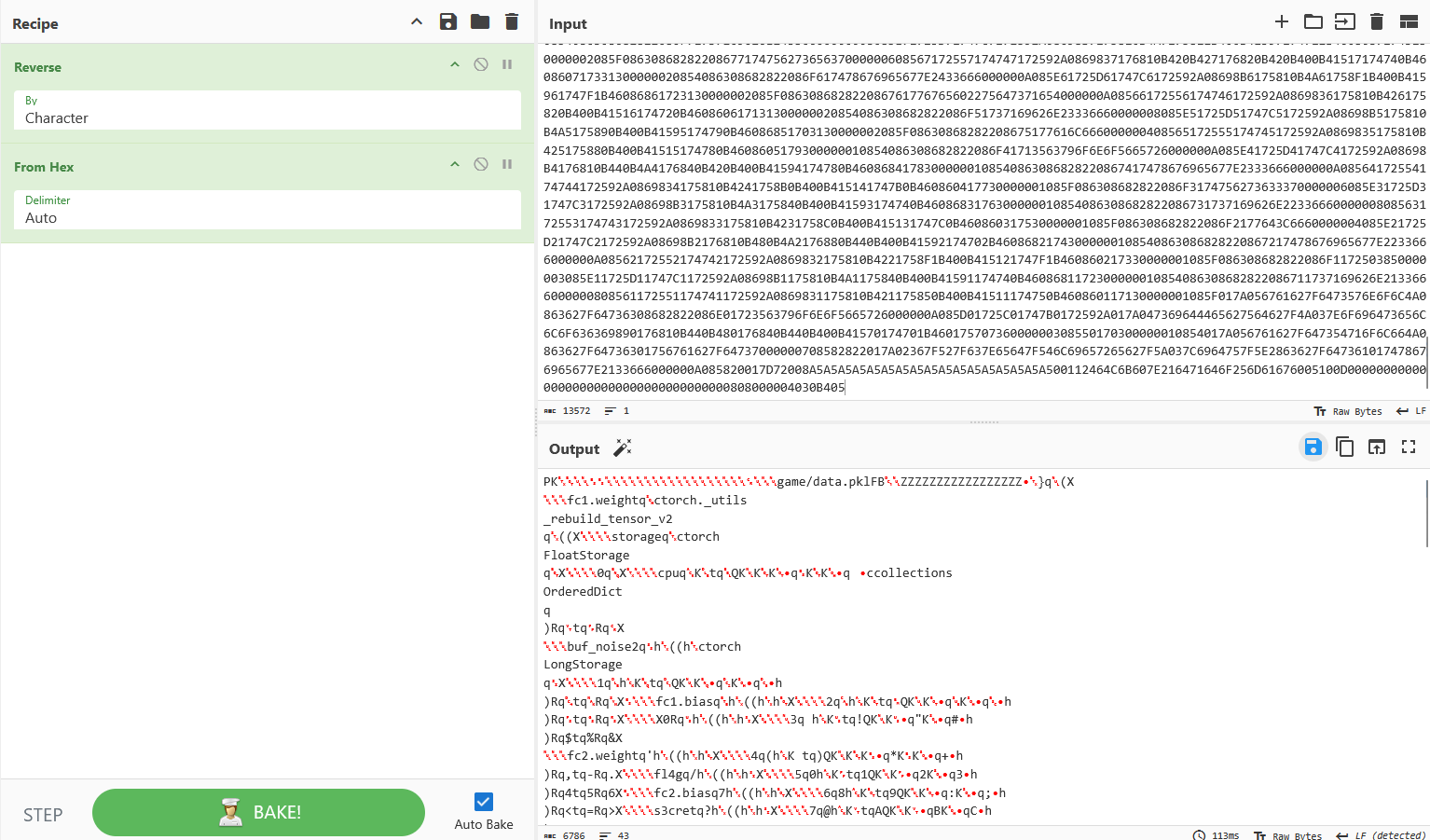Open the Magic wand suggestion
Screen dimensions: 1430x840
[623, 448]
